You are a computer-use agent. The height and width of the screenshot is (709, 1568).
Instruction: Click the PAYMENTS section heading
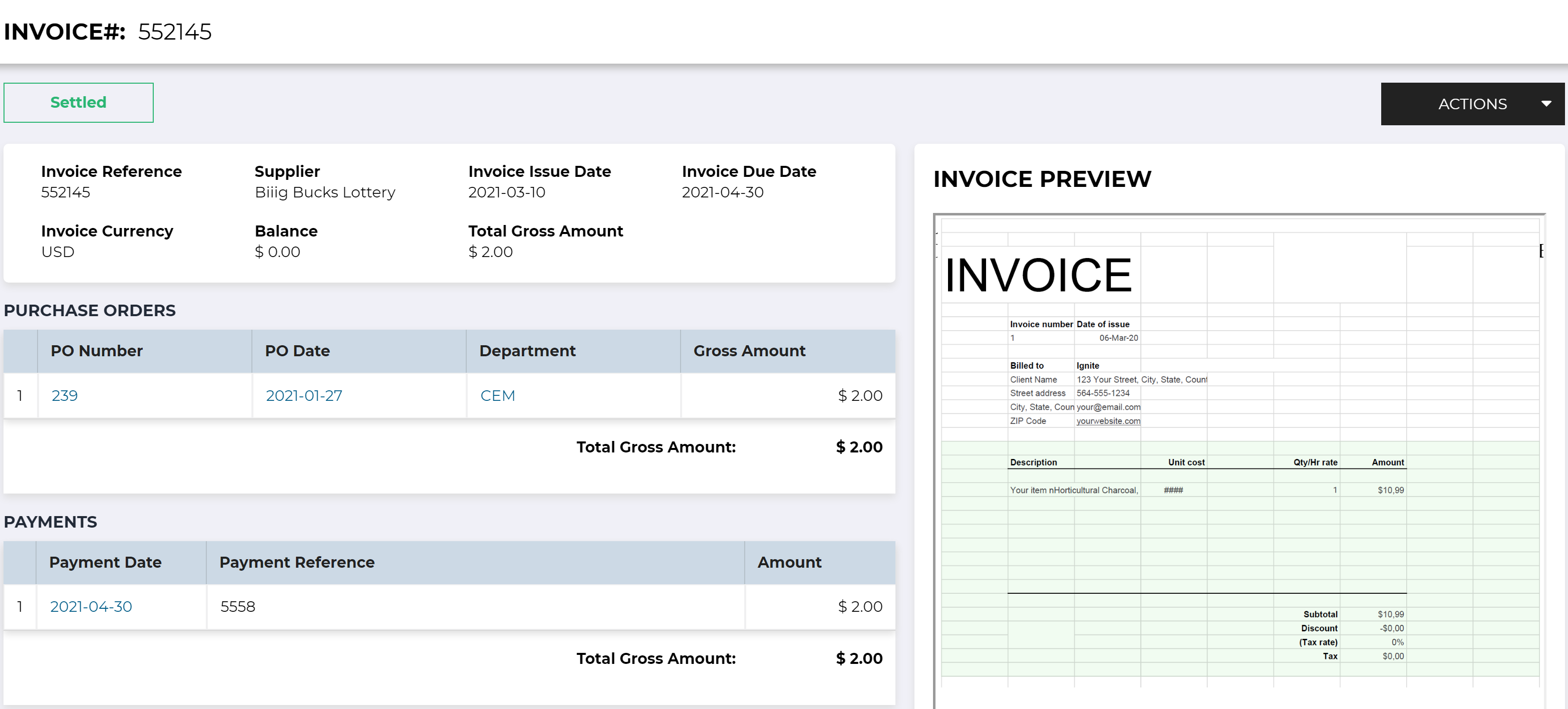(51, 522)
